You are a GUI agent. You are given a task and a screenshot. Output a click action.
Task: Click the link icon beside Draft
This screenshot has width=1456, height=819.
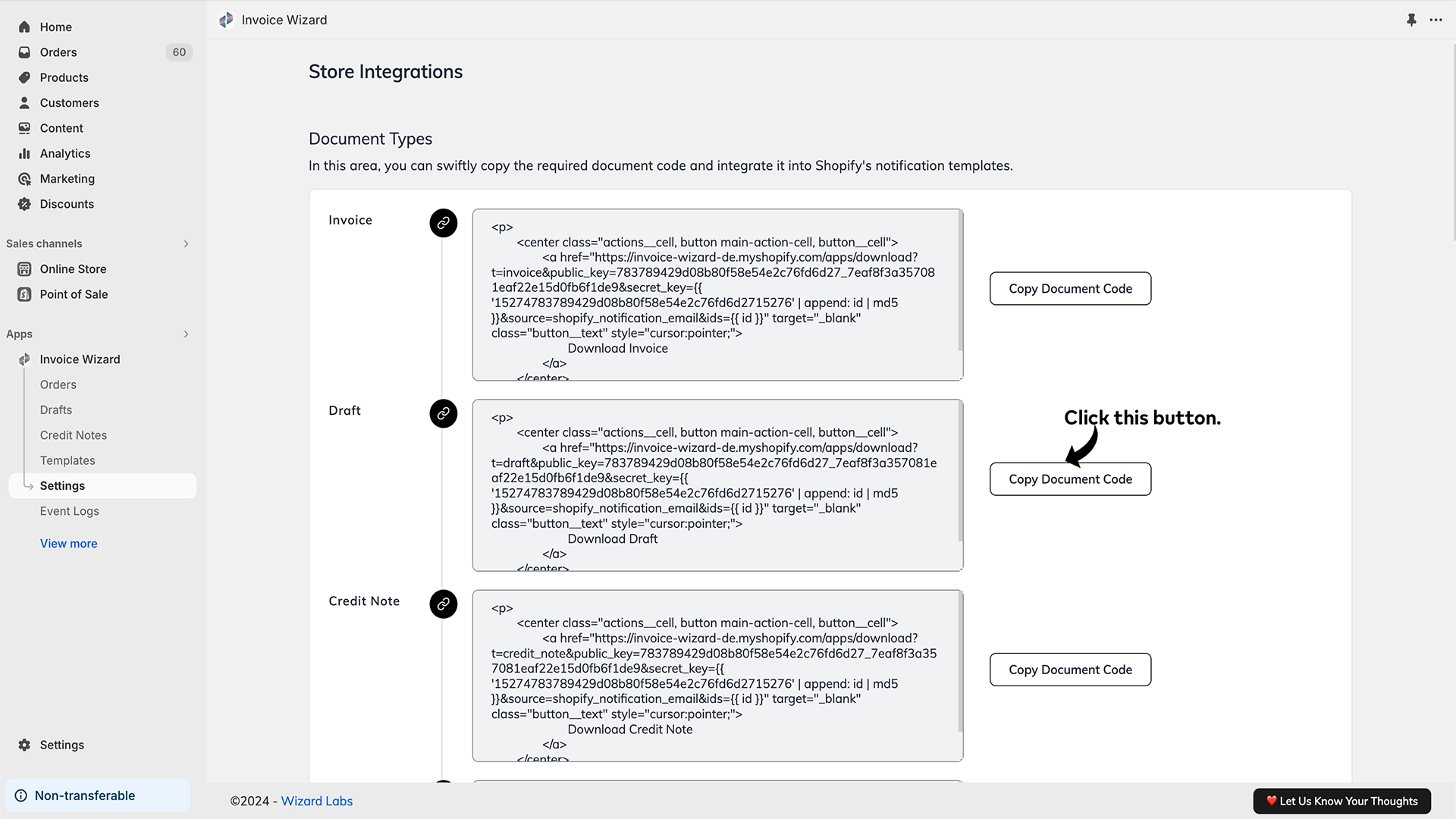(x=444, y=413)
